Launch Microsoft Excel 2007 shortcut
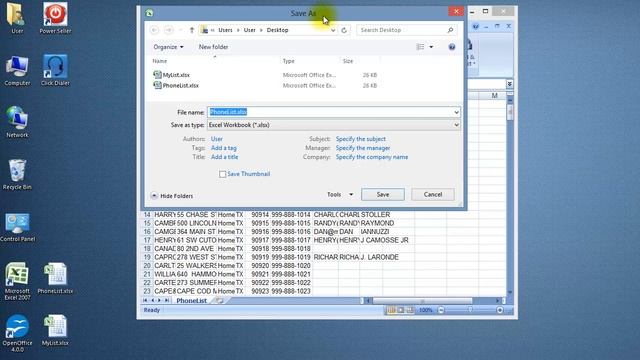 [x=17, y=281]
